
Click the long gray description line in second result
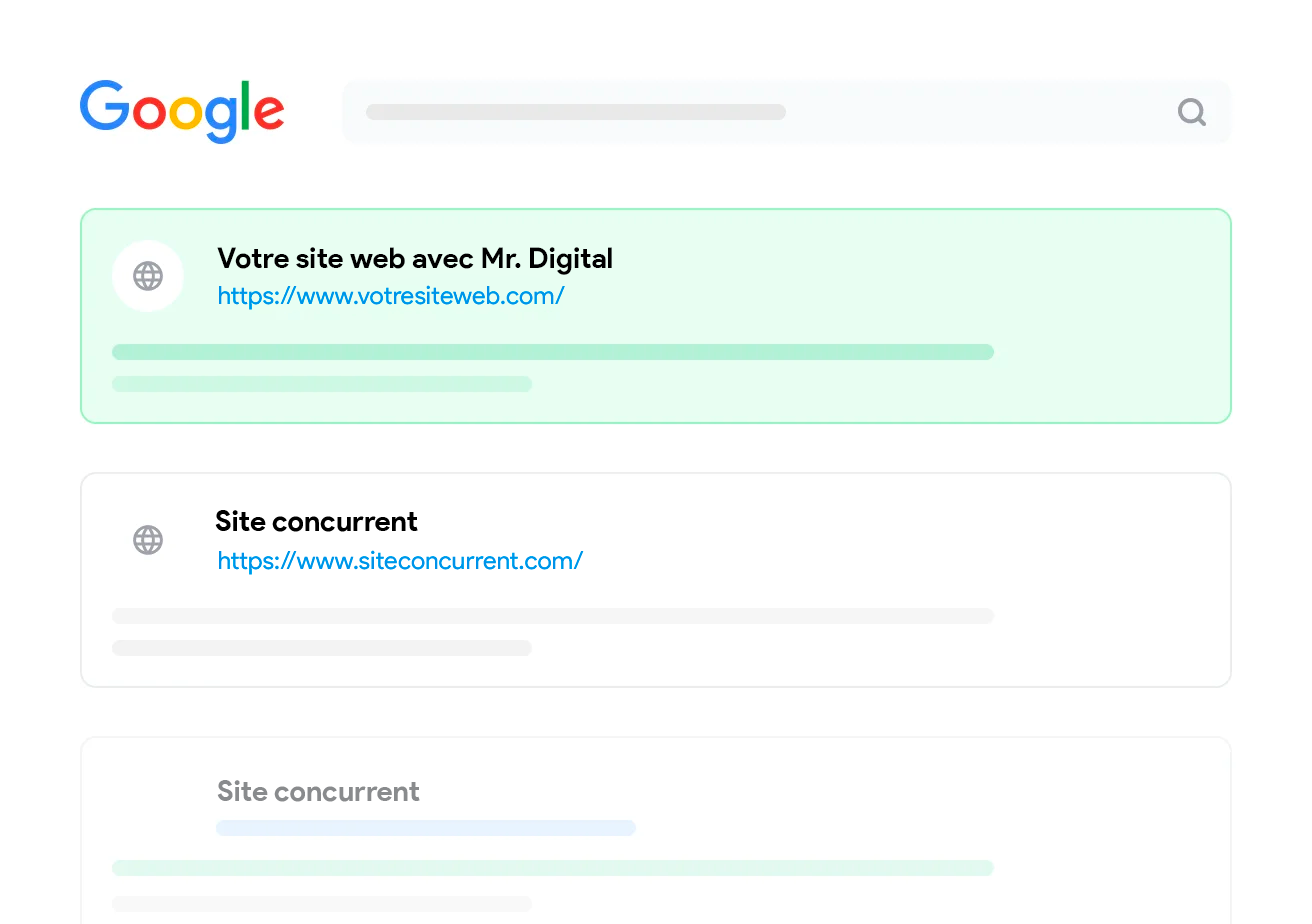pos(552,616)
